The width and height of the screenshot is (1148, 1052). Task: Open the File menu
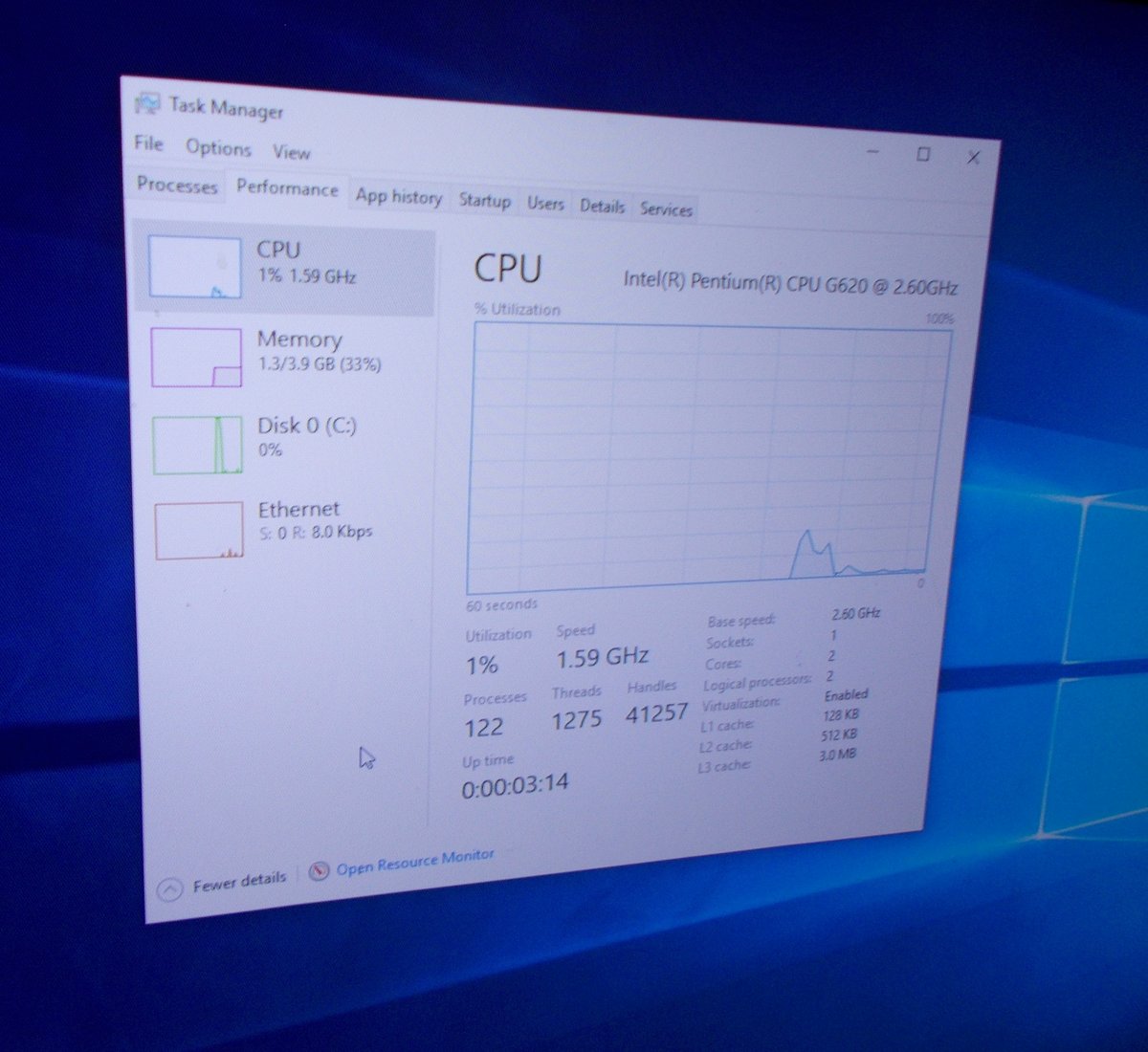point(148,143)
